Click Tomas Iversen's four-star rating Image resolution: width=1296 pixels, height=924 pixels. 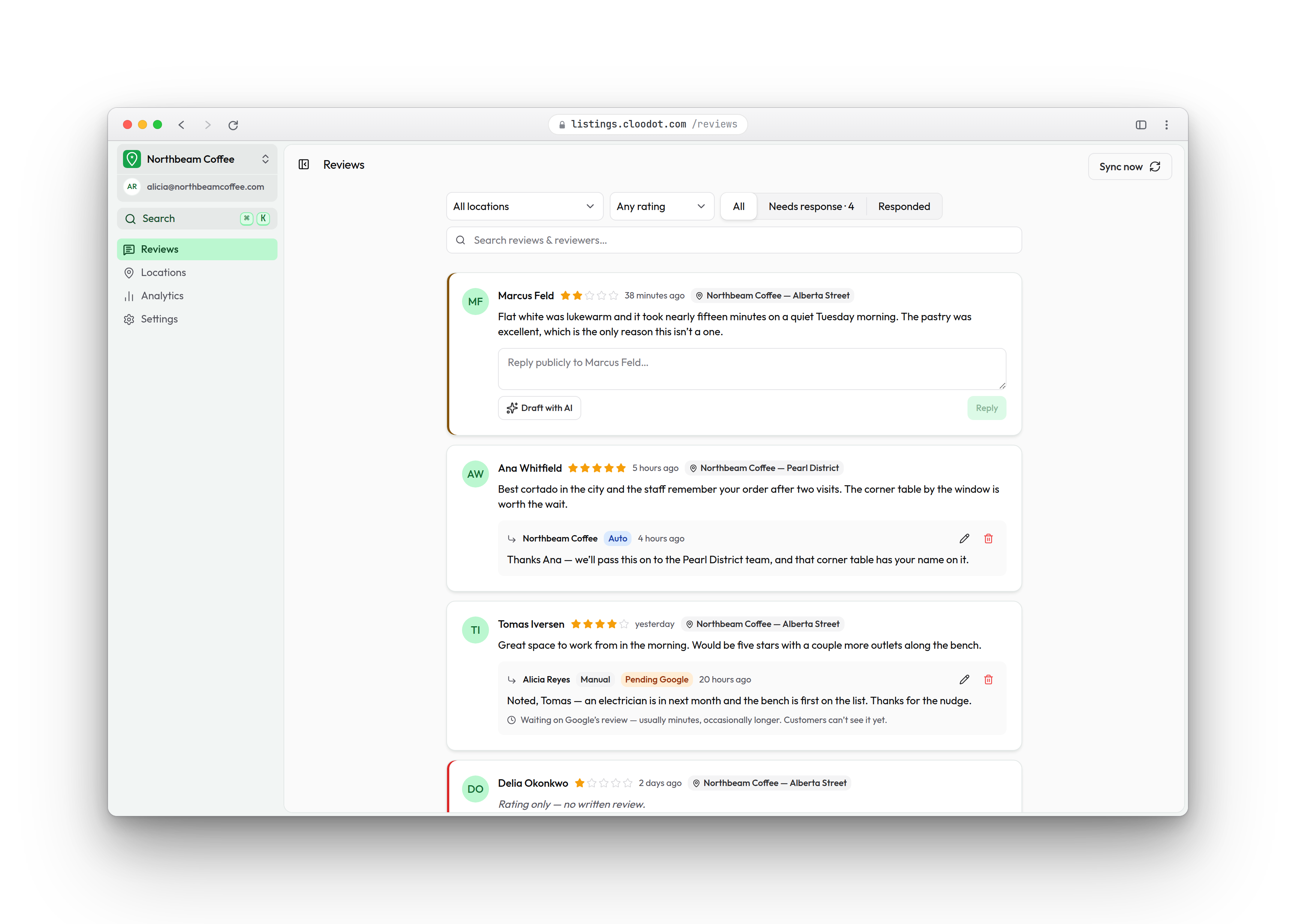click(x=600, y=624)
